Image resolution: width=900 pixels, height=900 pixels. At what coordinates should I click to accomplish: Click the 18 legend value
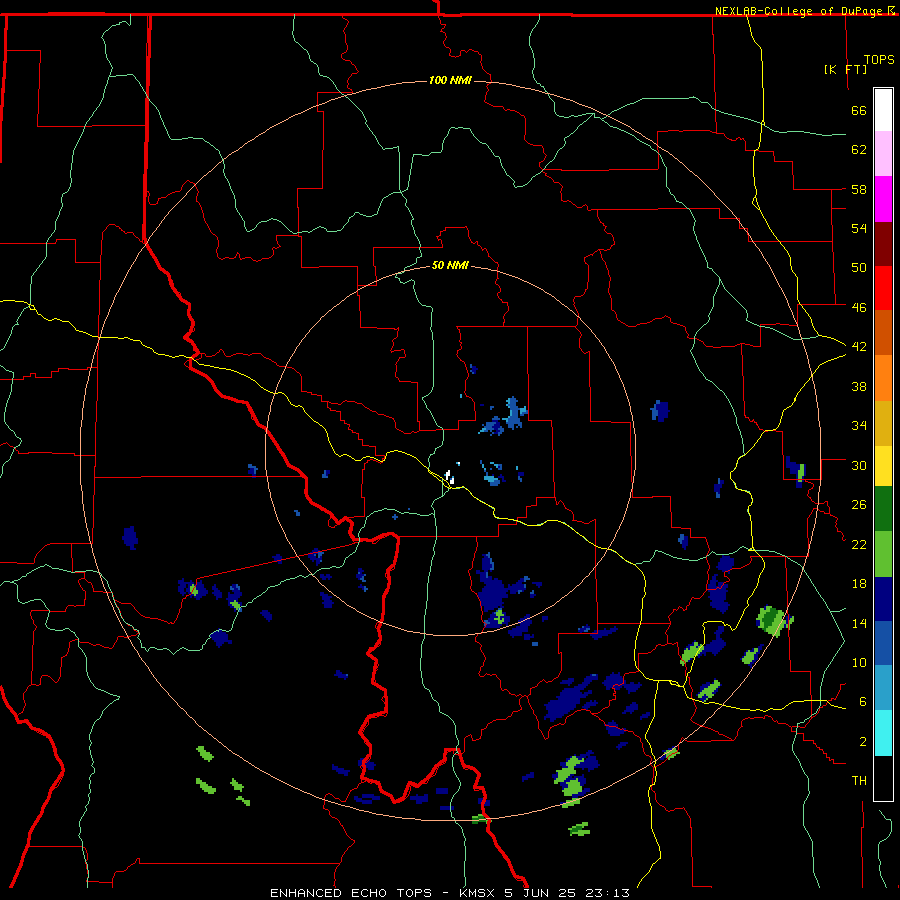tap(859, 584)
